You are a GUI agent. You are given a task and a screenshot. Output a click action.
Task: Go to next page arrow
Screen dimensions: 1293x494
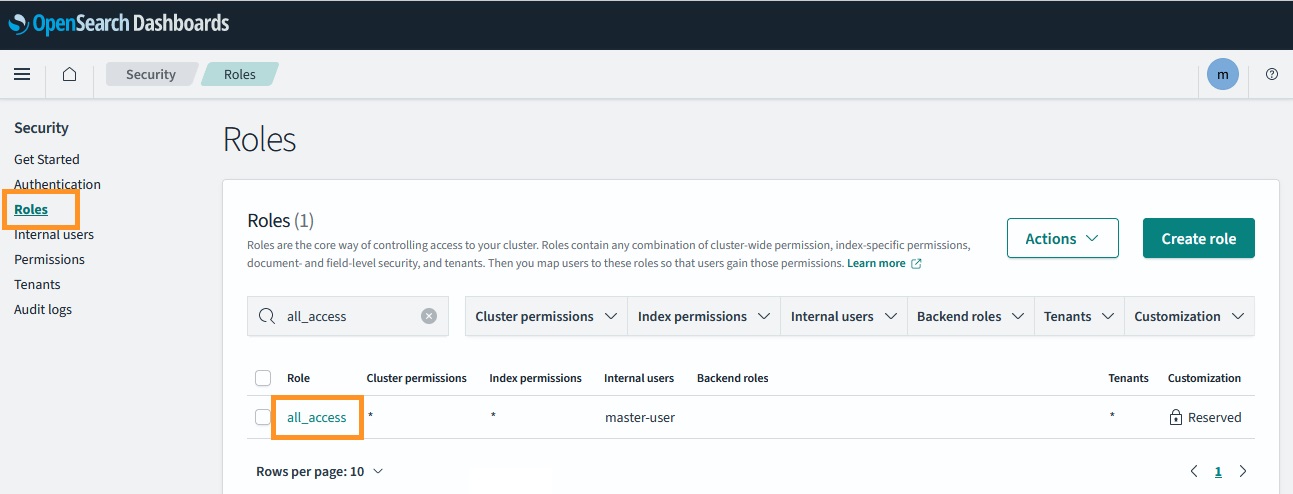[x=1243, y=471]
